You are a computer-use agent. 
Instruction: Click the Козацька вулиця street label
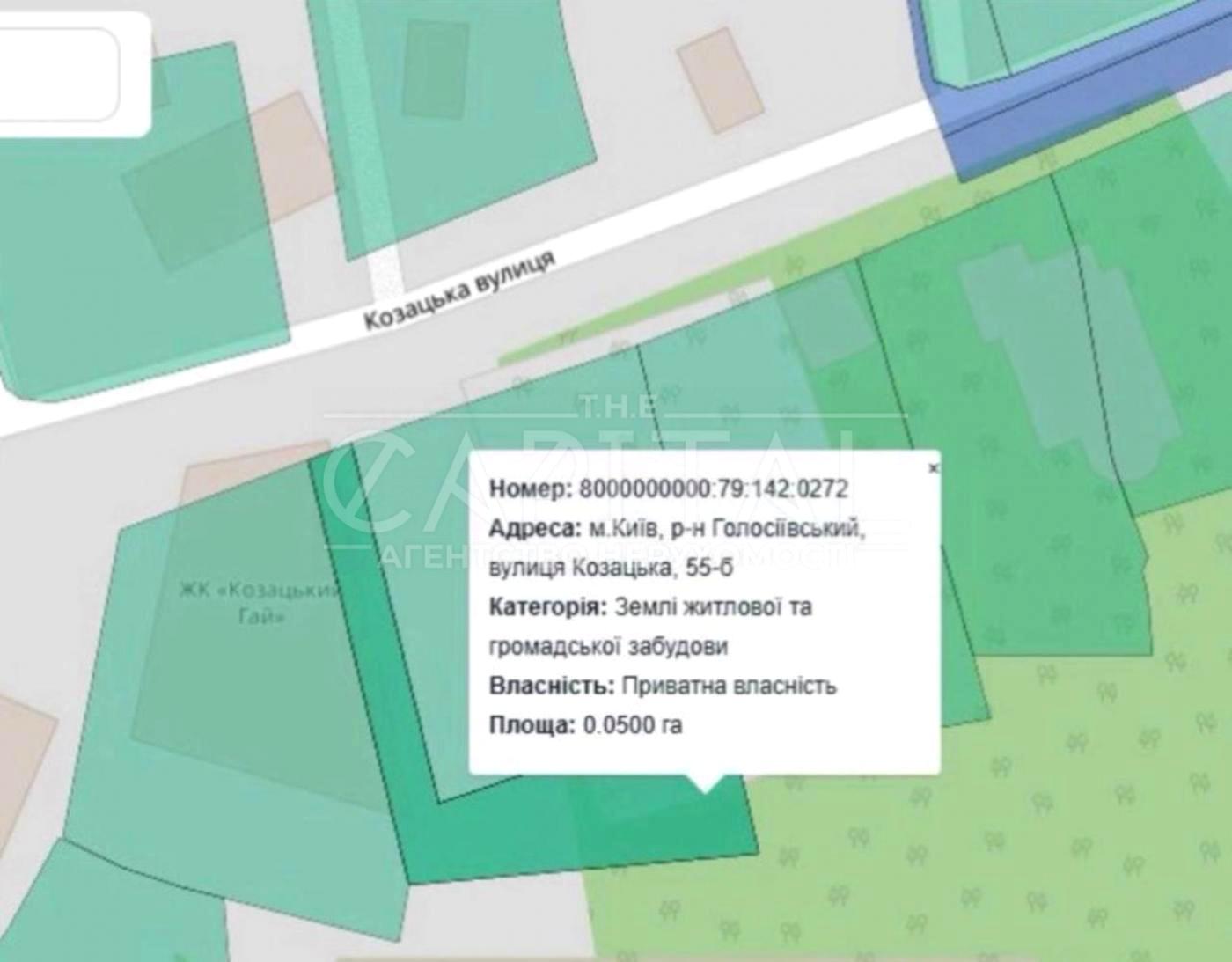459,290
